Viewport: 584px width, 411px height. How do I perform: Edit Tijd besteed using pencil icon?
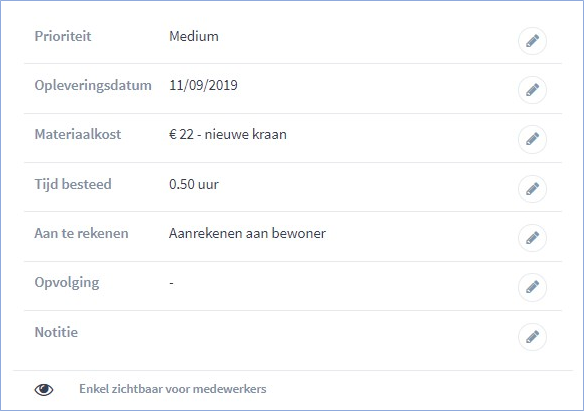pyautogui.click(x=532, y=189)
